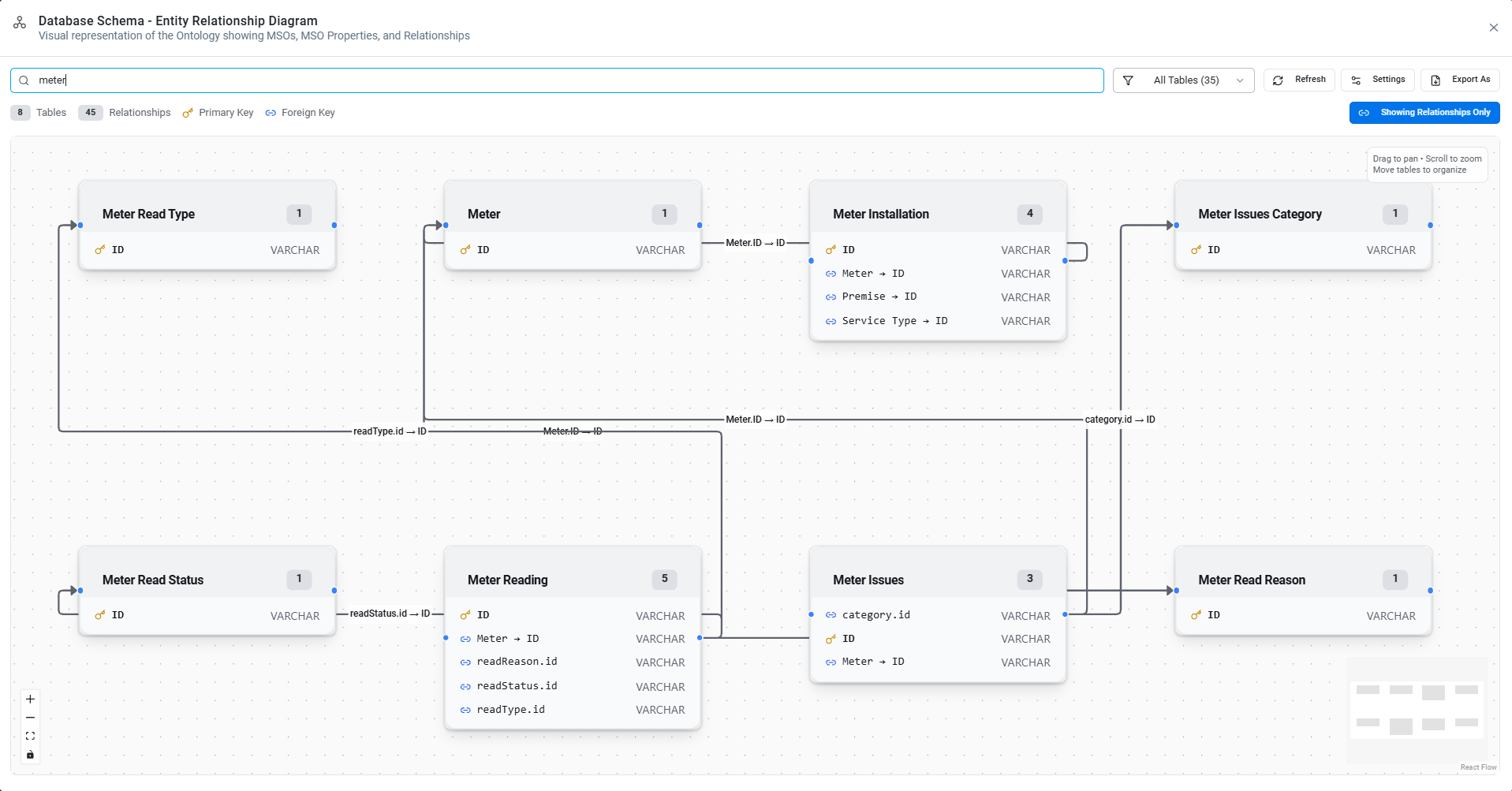Refresh the schema diagram

click(1299, 80)
